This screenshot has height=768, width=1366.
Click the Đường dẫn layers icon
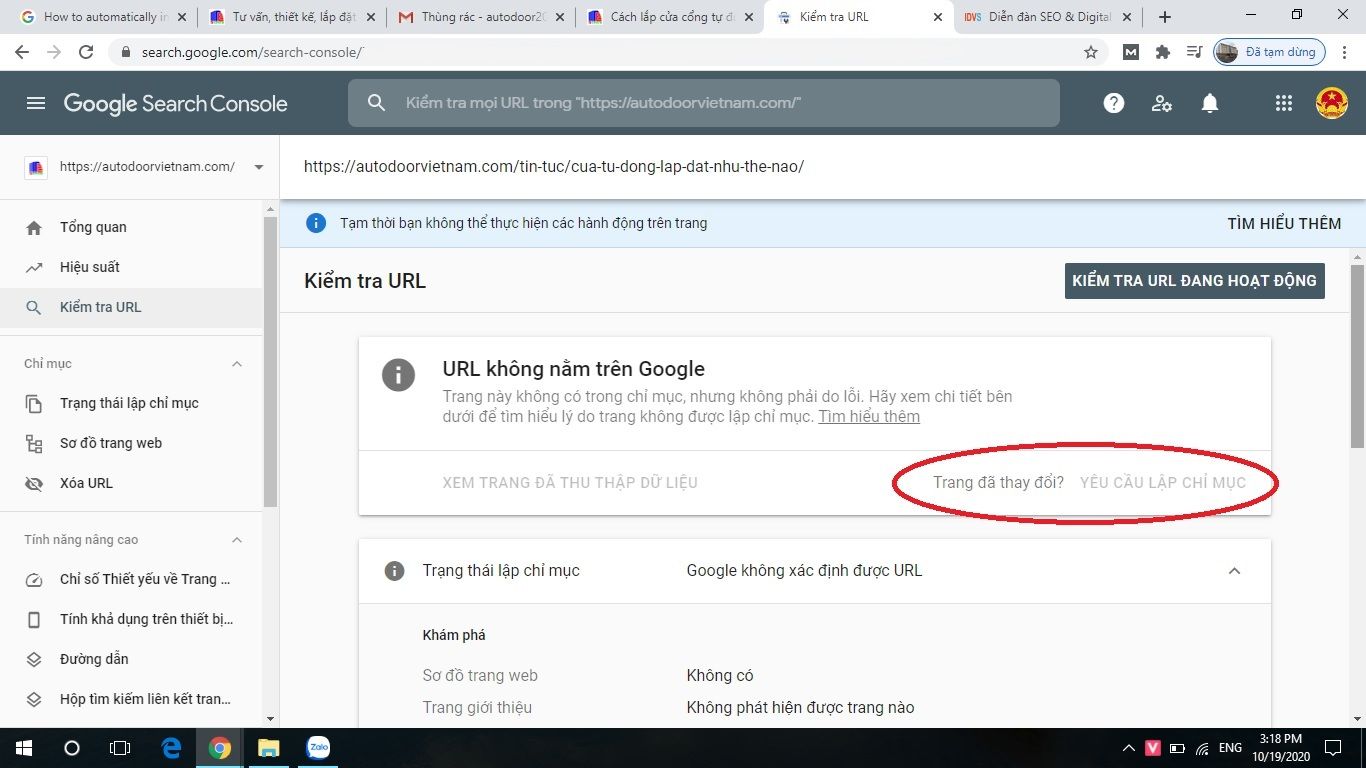[34, 659]
